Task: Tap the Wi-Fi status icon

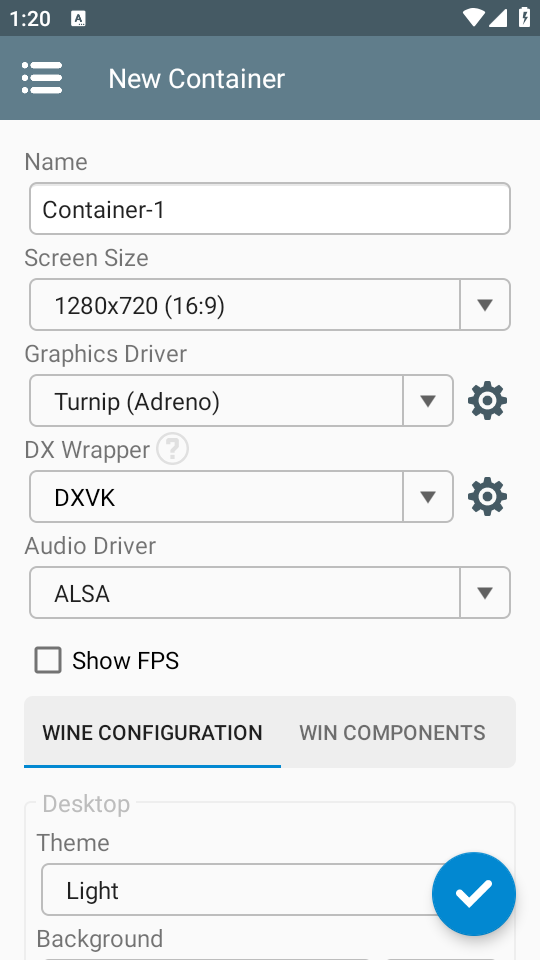Action: point(474,18)
